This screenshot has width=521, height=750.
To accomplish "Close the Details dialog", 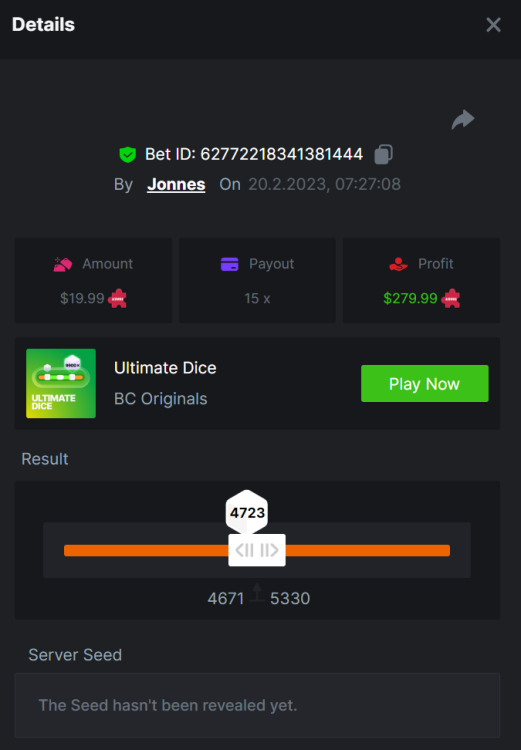I will (493, 25).
